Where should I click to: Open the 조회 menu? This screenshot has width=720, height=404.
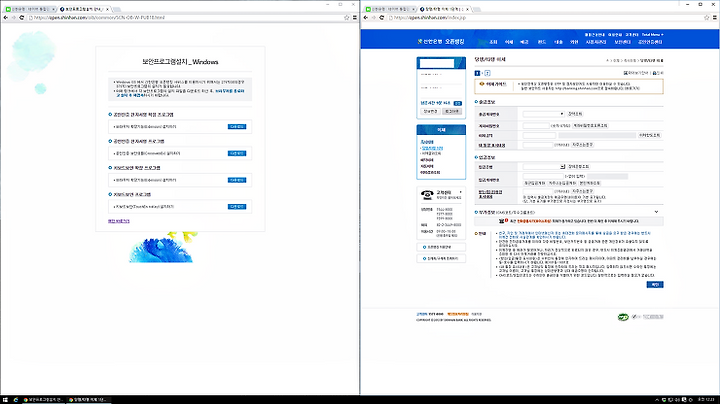coord(494,42)
